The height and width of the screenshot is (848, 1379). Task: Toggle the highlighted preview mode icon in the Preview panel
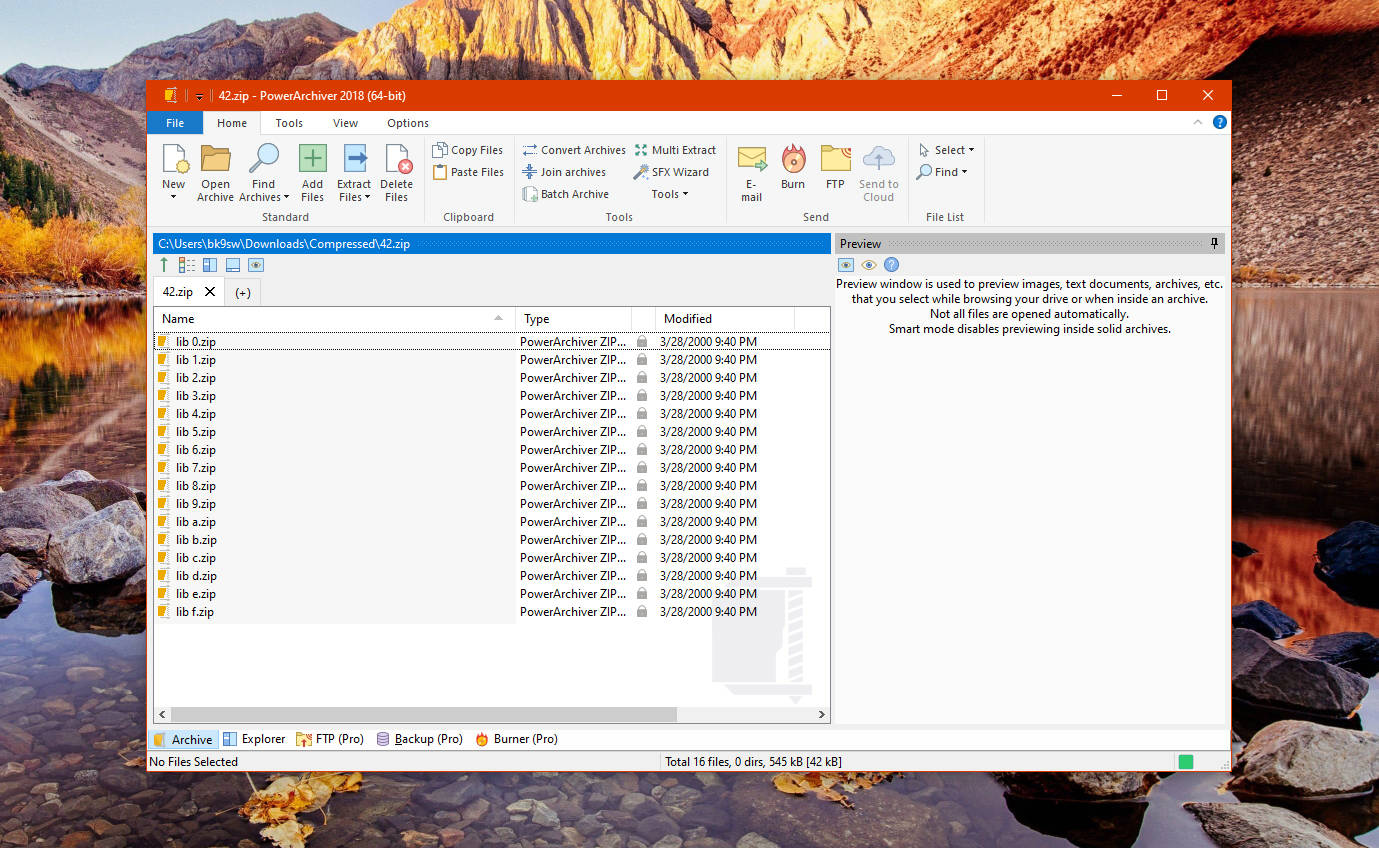point(846,265)
